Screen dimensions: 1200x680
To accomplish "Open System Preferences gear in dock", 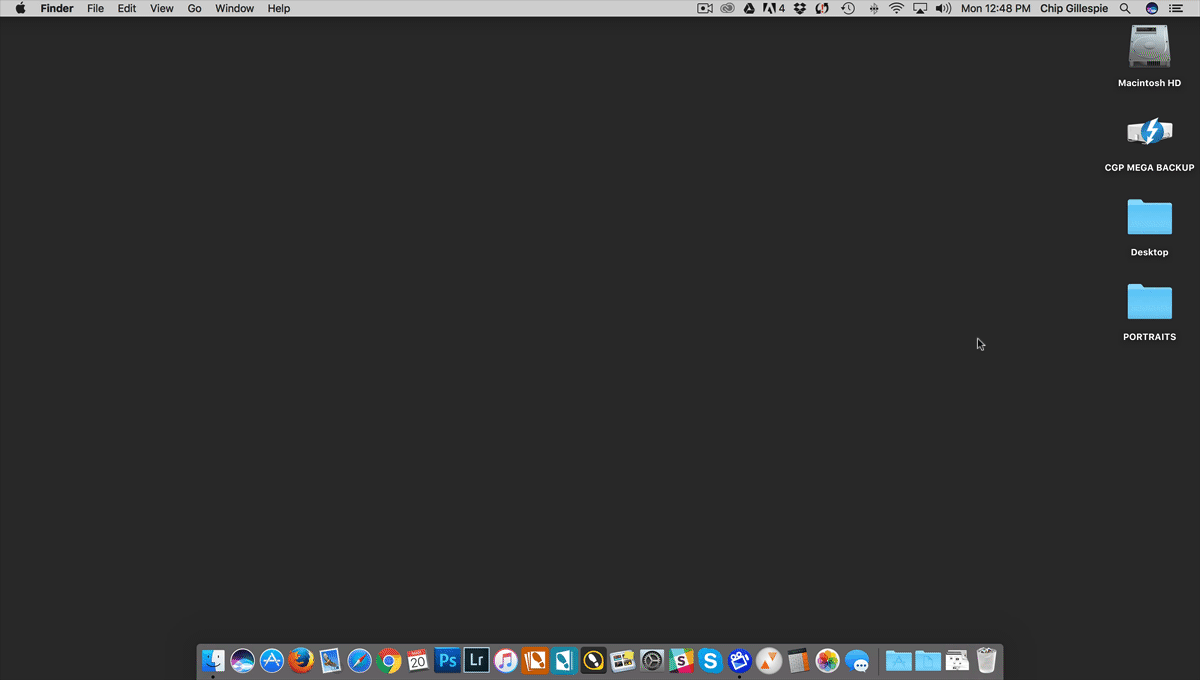I will tap(652, 660).
